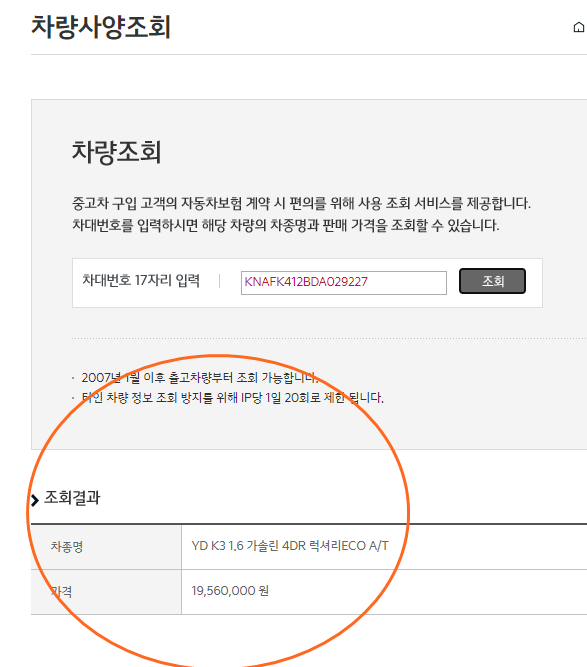Click the 차량조회 section heading

[x=117, y=151]
